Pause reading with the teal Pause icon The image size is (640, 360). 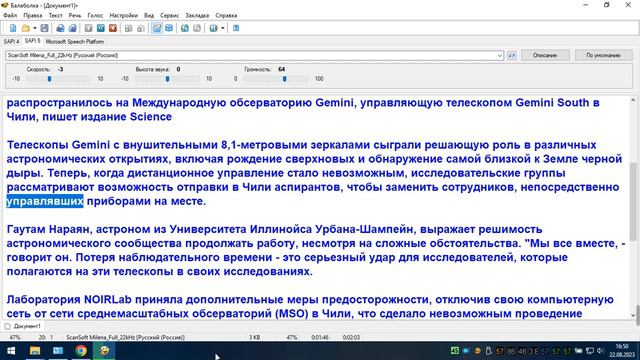tap(100, 28)
